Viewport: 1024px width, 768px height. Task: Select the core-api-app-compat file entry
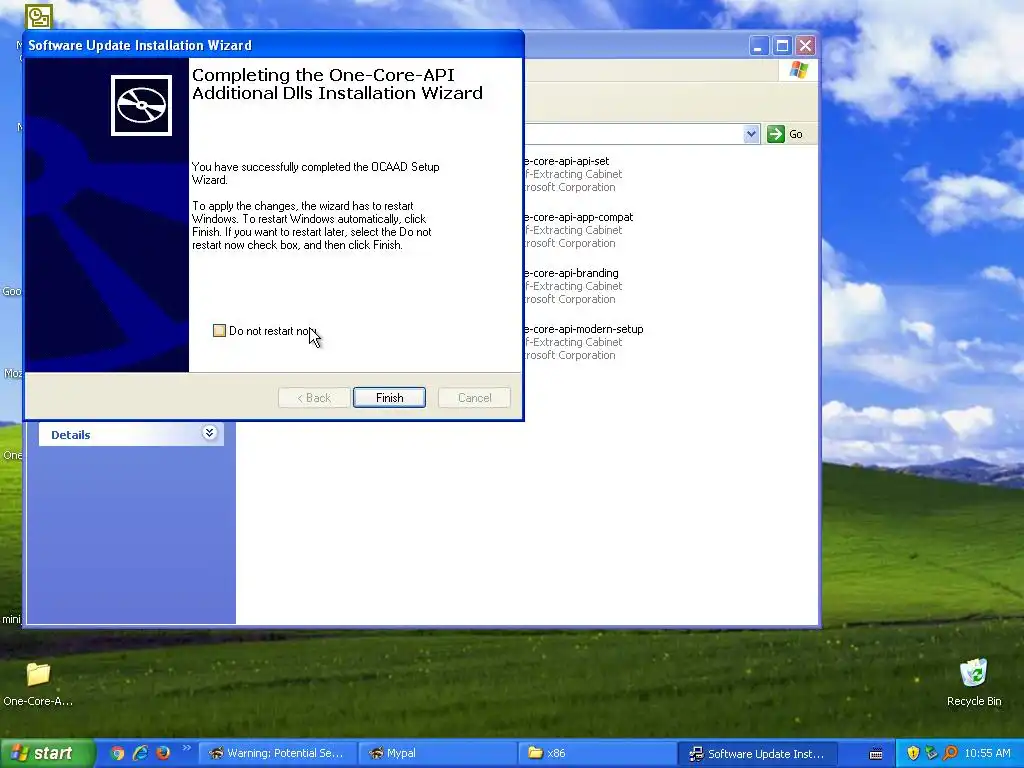point(579,230)
